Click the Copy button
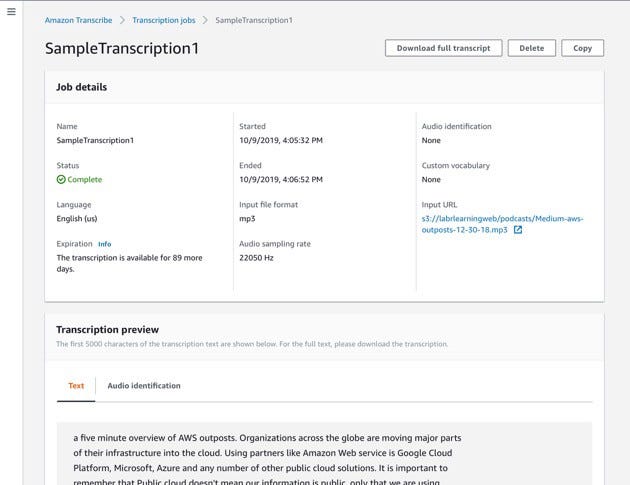630x485 pixels. click(x=582, y=48)
